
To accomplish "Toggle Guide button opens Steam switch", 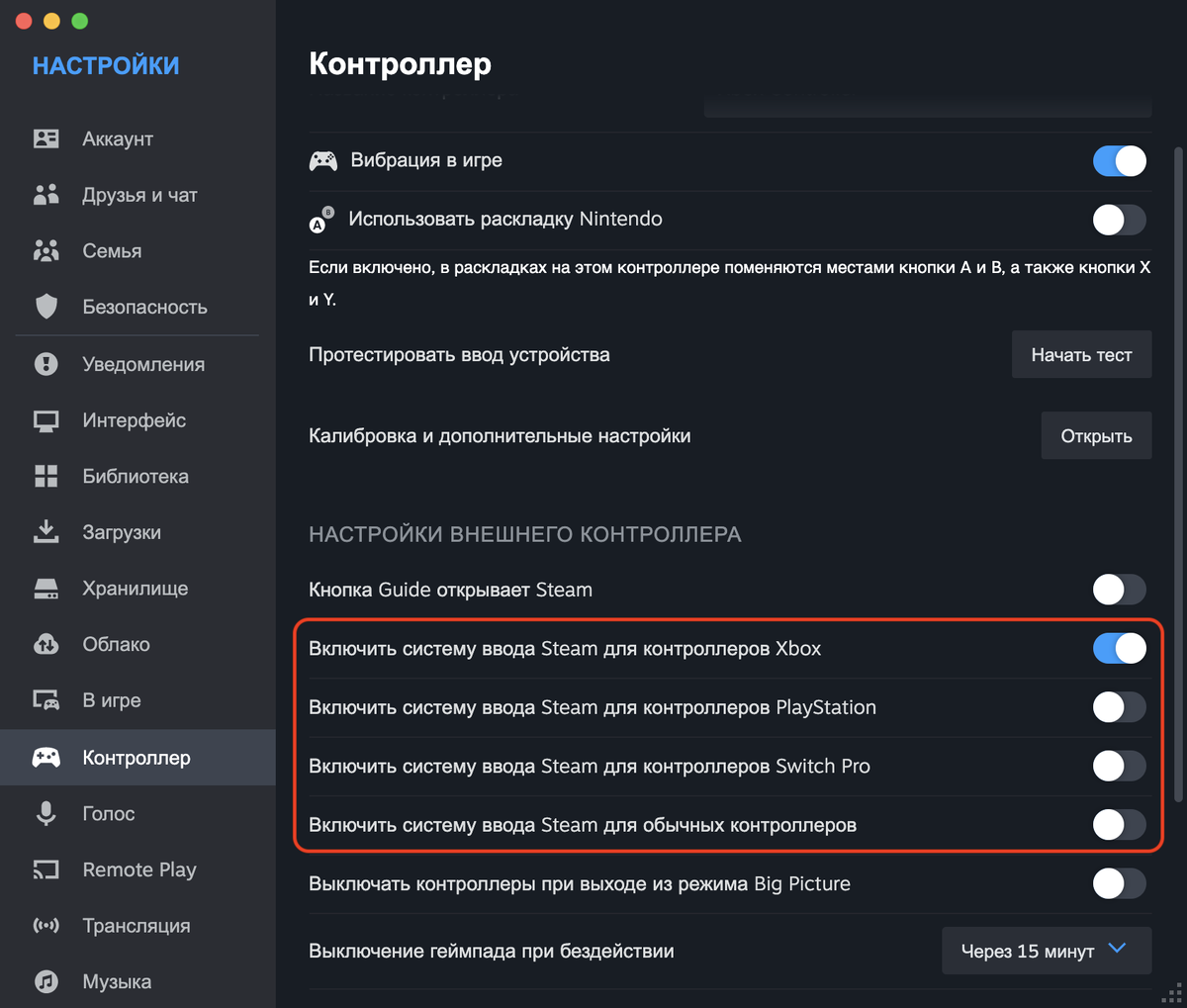I will click(1119, 590).
